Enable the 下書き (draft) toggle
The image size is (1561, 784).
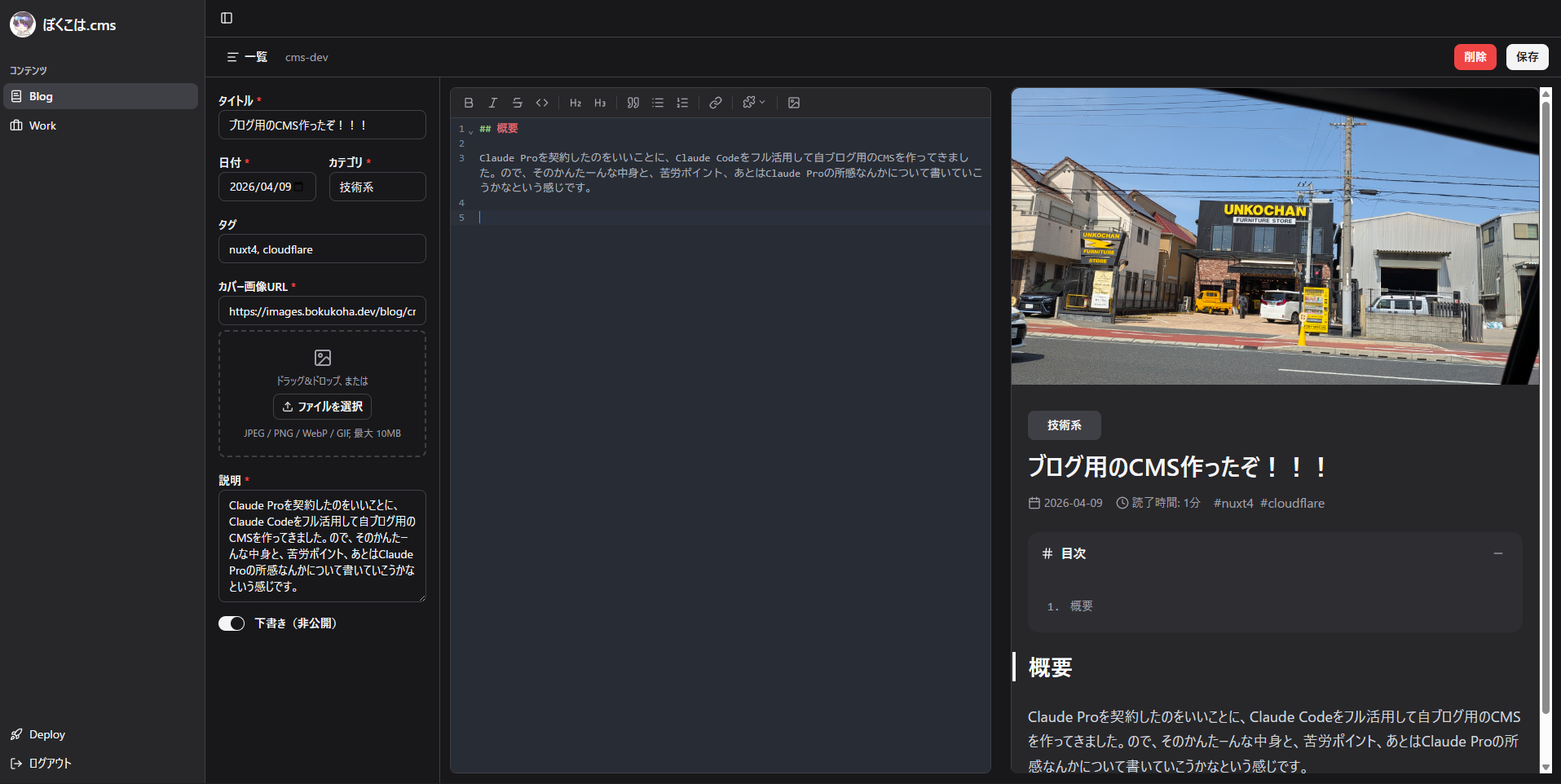coord(232,623)
